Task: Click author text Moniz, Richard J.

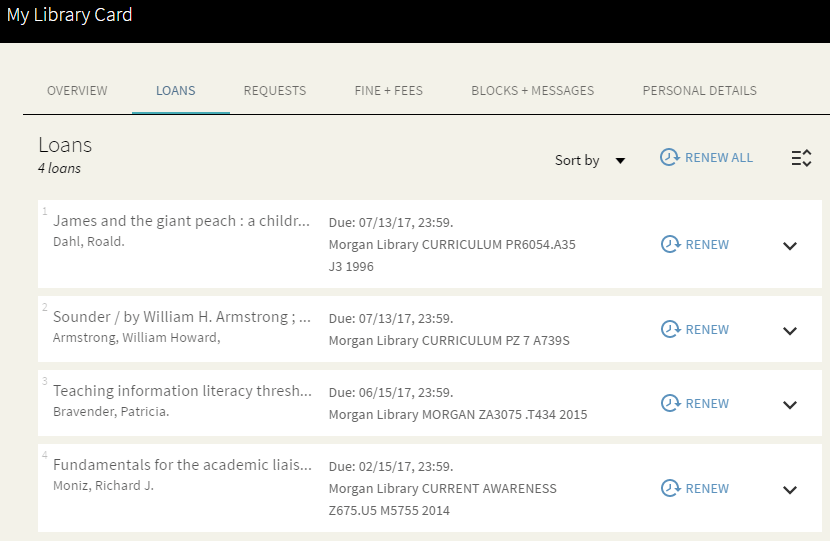Action: [x=103, y=485]
